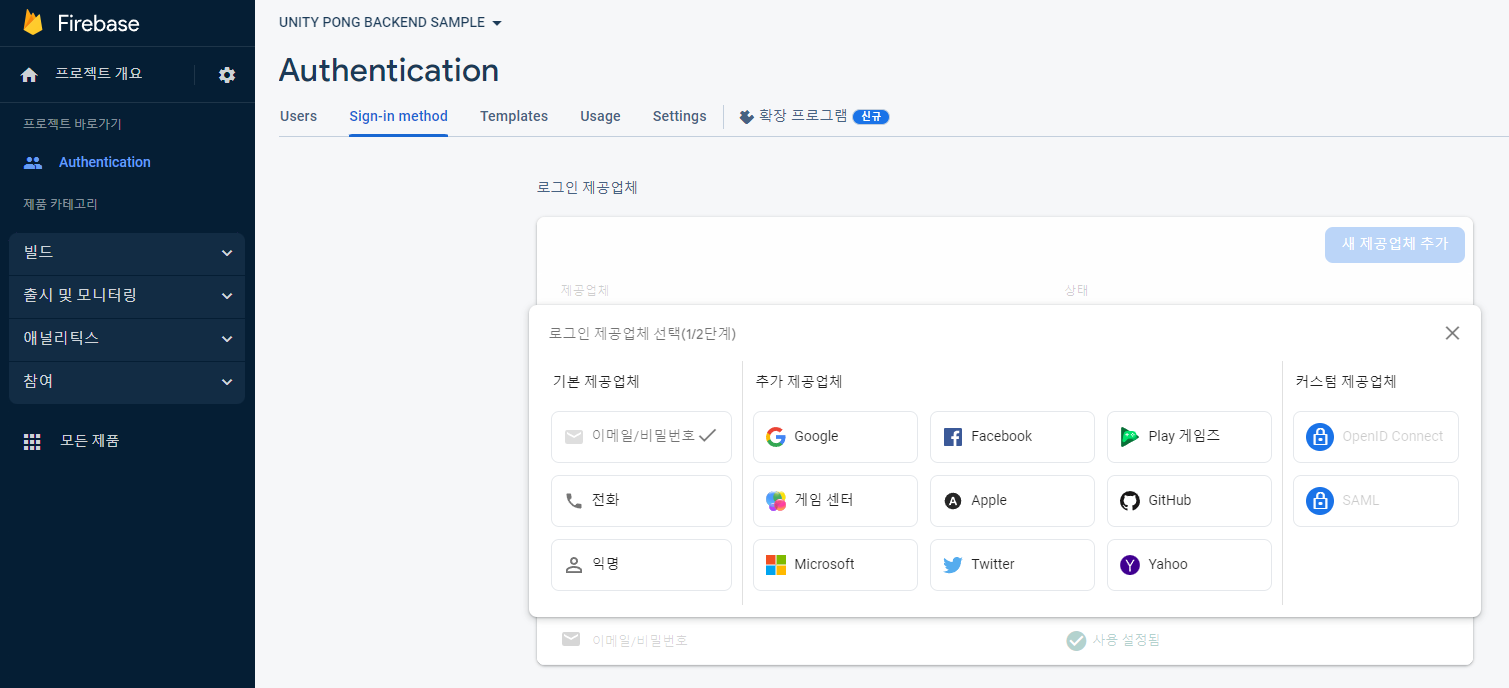Pick the Yahoo provider button
This screenshot has height=688, width=1509.
pyautogui.click(x=1189, y=565)
